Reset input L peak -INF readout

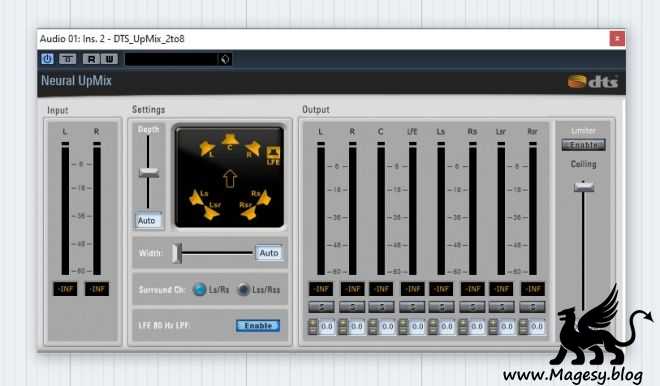pos(65,289)
